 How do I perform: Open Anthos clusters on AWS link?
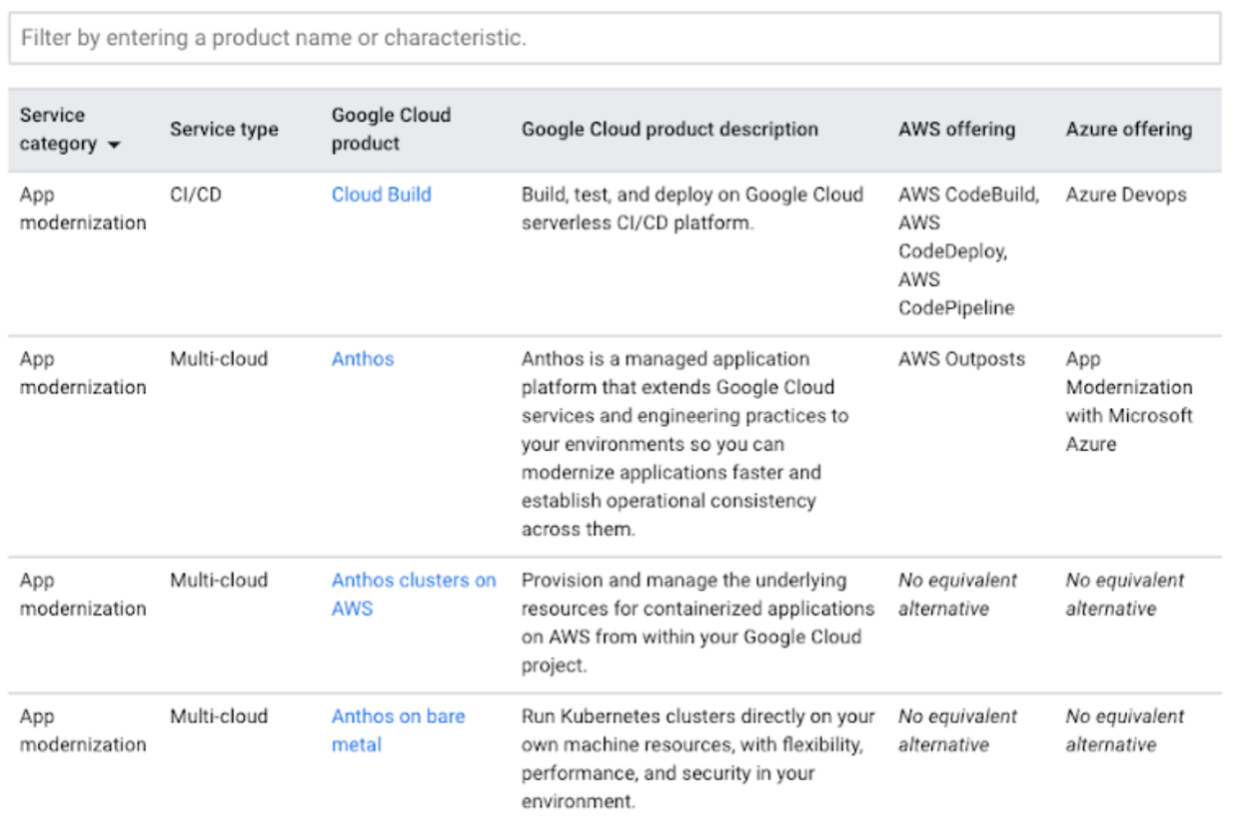(x=414, y=594)
